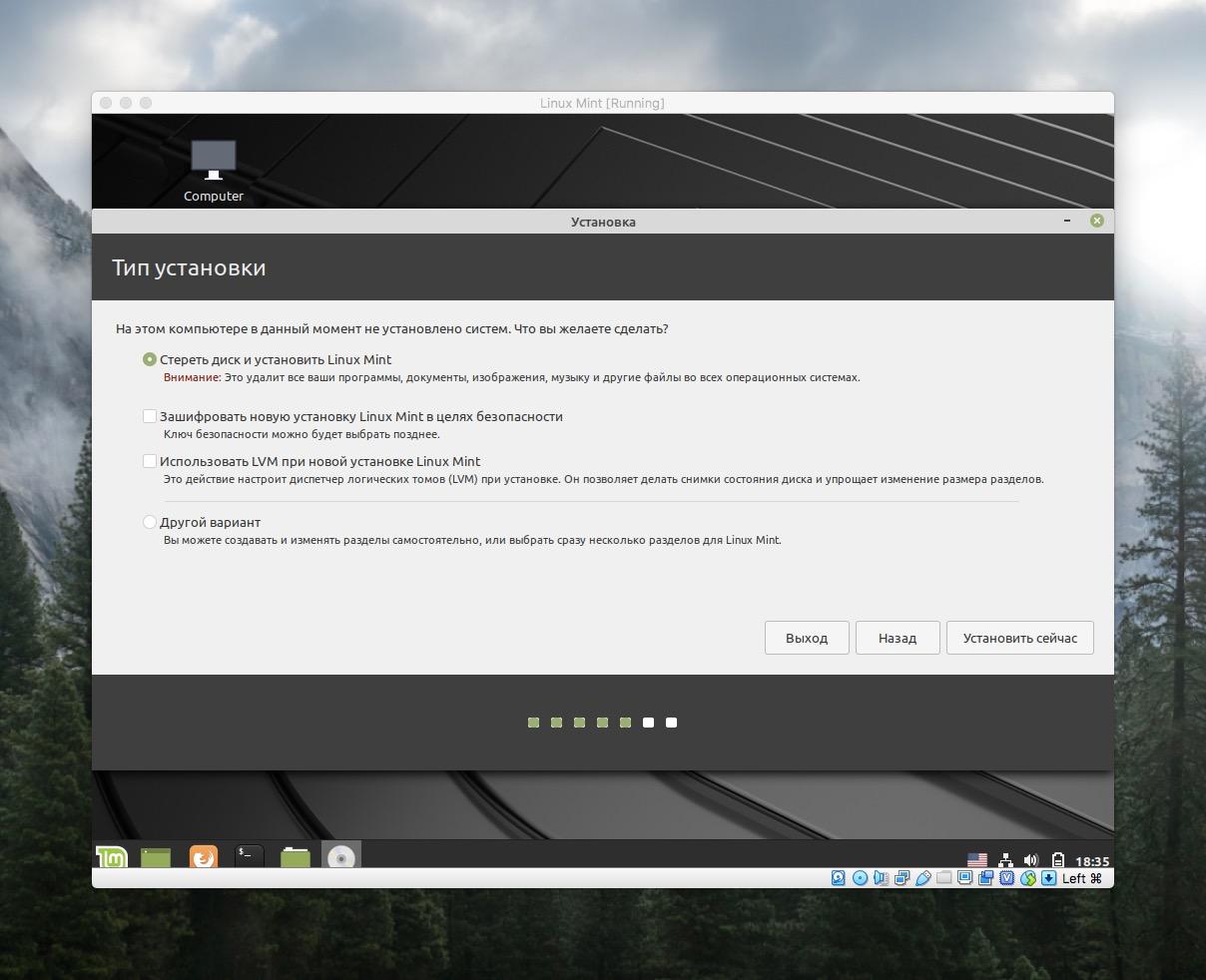The width and height of the screenshot is (1206, 980).
Task: Click the volume speaker tray icon
Action: (1031, 860)
